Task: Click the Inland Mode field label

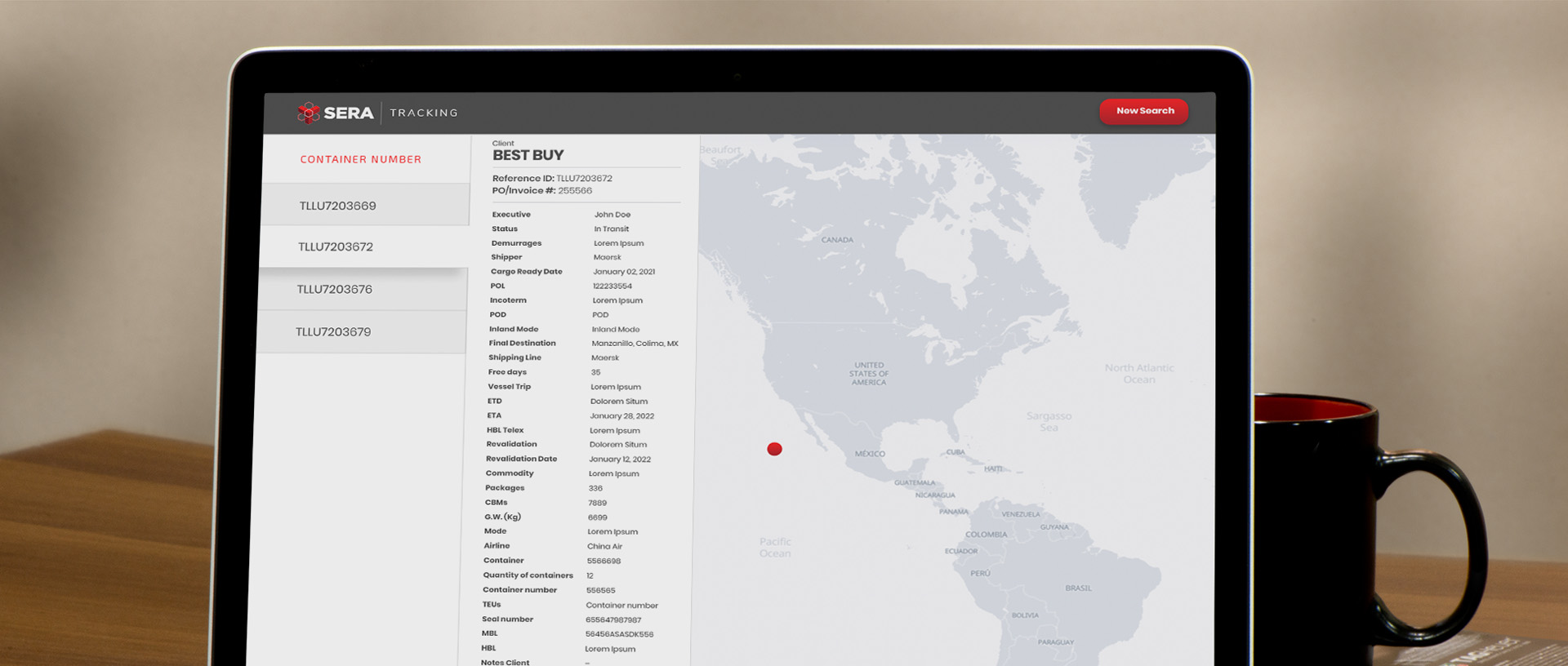Action: [x=514, y=329]
